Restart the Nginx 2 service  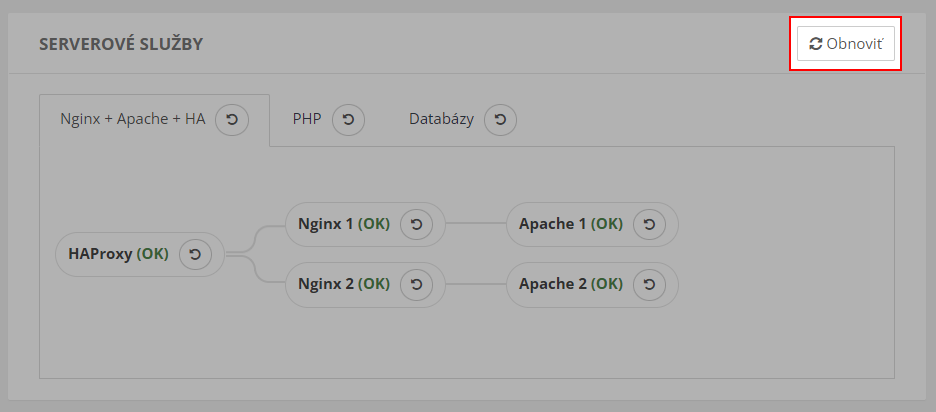click(x=416, y=284)
